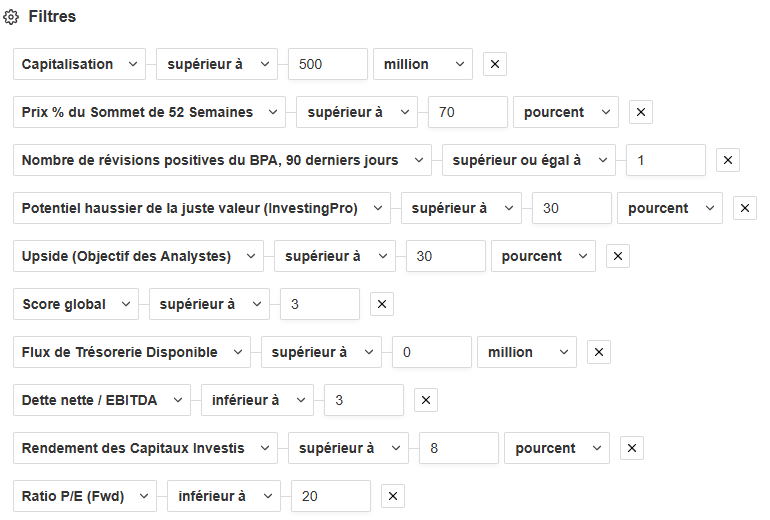
Task: Click the Capitalisation value field showing 500
Action: click(328, 64)
